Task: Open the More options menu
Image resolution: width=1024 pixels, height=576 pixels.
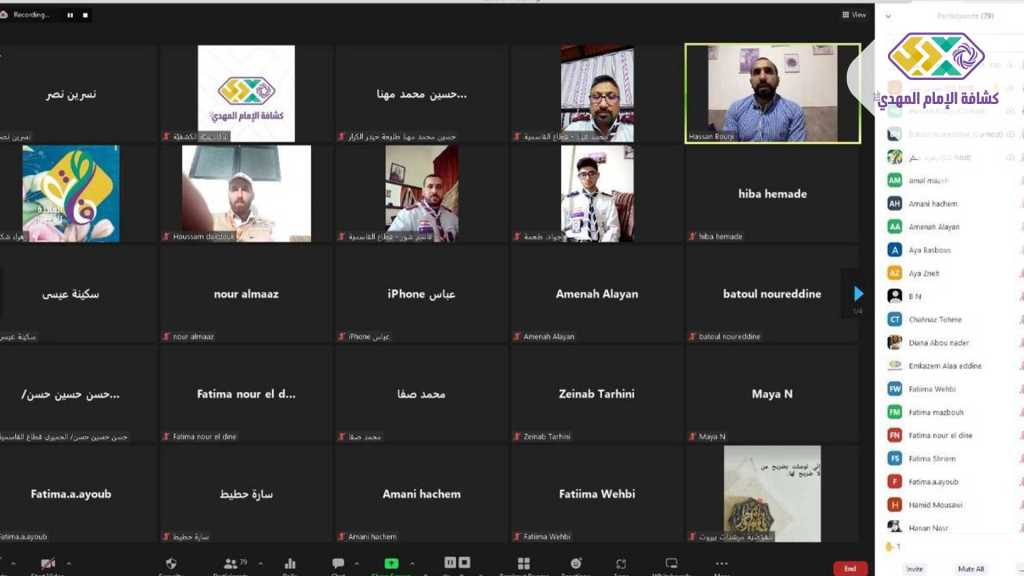Action: pos(722,566)
